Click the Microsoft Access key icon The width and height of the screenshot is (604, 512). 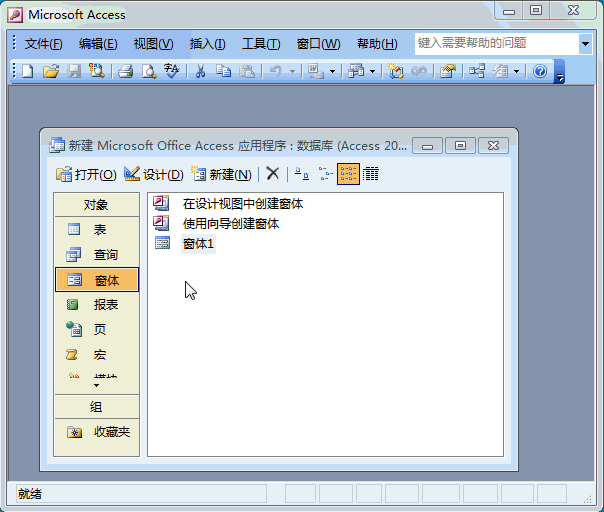(x=16, y=15)
